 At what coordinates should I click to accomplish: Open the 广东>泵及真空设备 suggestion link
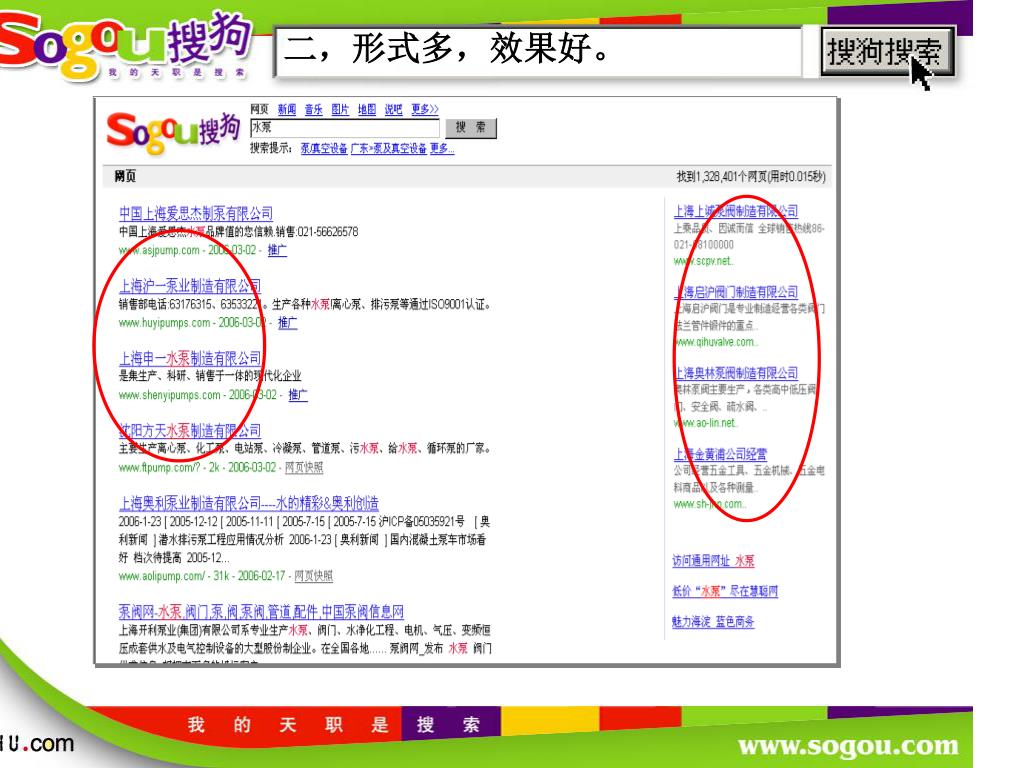coord(389,148)
